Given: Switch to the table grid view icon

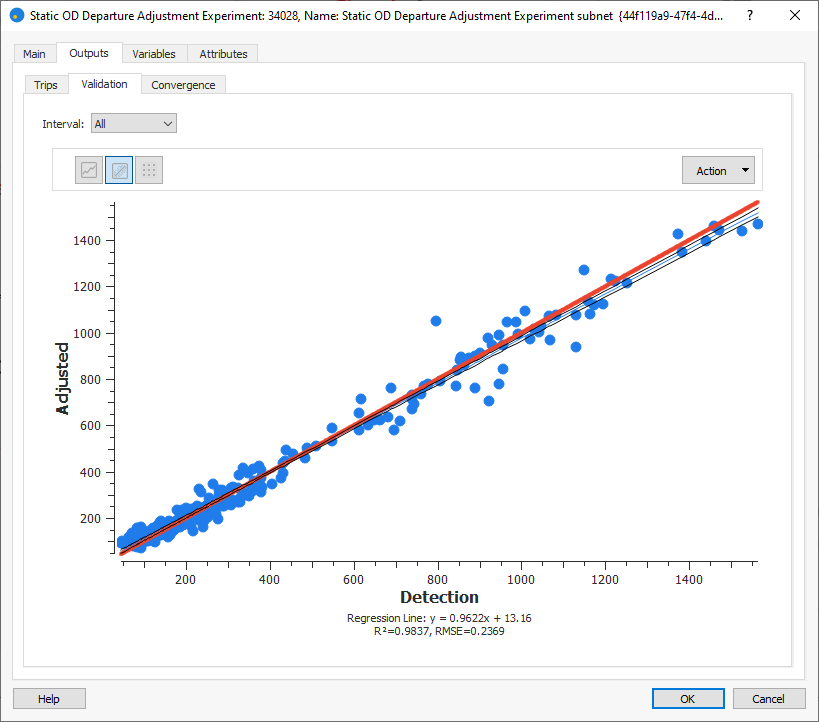Looking at the screenshot, I should [149, 170].
